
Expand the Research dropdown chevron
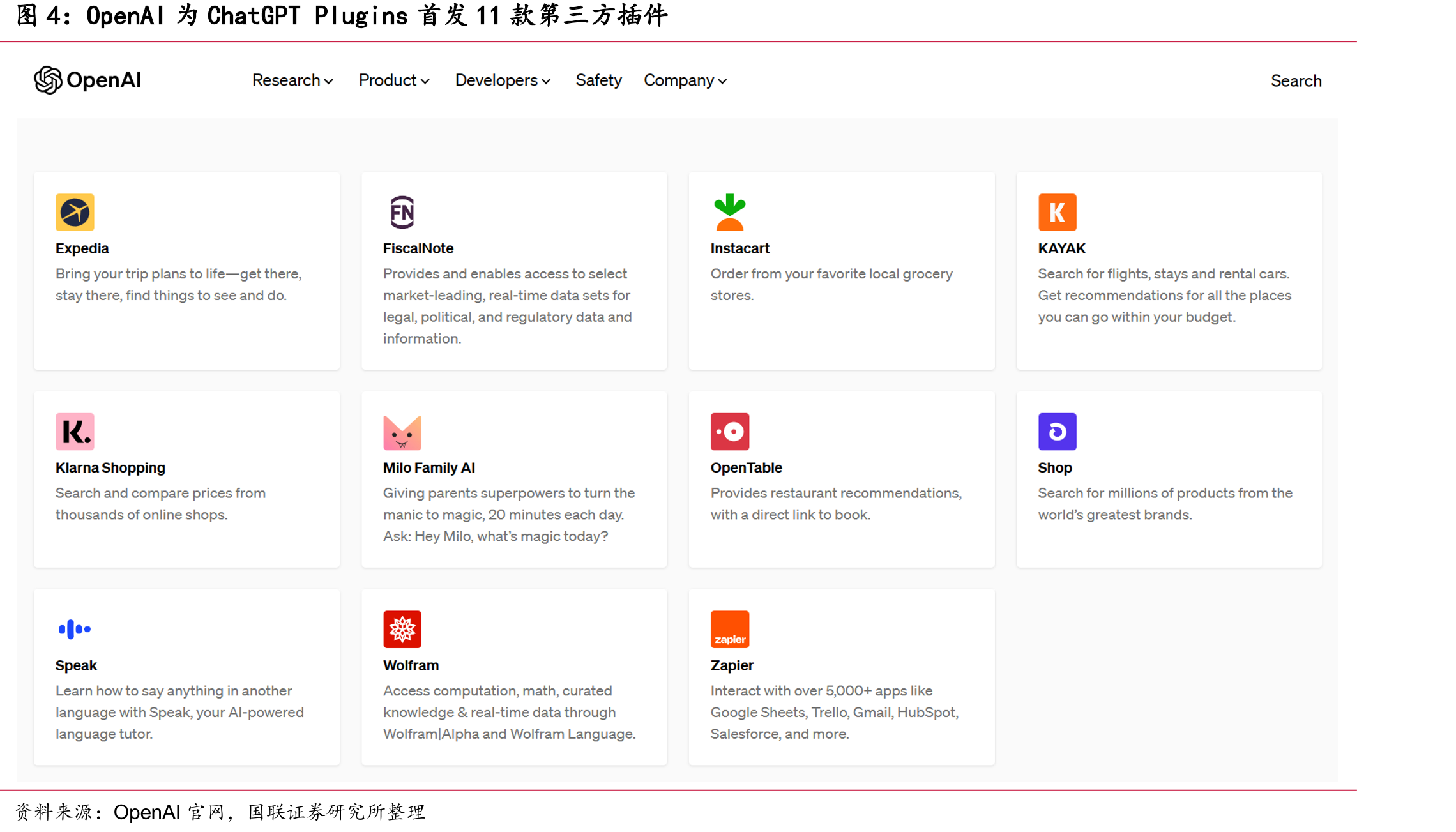(329, 82)
